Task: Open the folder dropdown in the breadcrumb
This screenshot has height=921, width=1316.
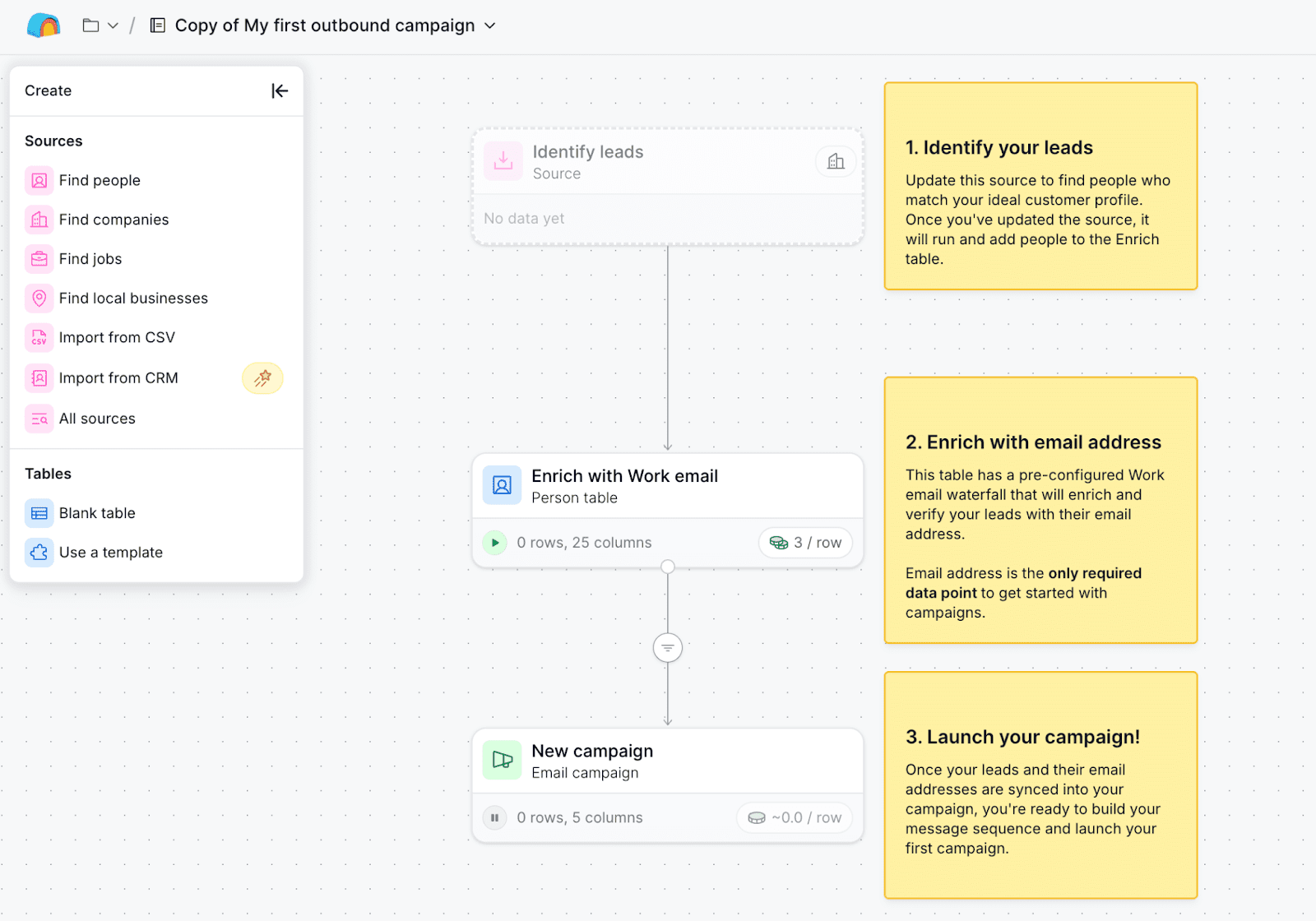Action: [100, 25]
